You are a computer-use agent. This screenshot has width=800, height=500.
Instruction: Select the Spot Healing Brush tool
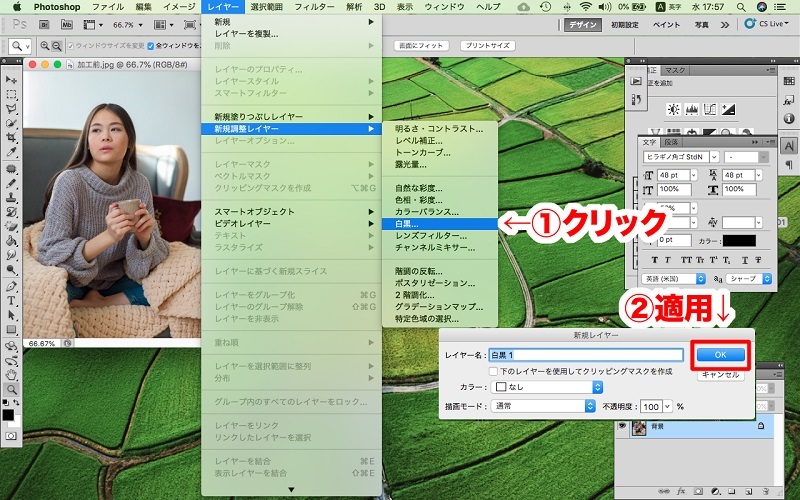(x=11, y=168)
